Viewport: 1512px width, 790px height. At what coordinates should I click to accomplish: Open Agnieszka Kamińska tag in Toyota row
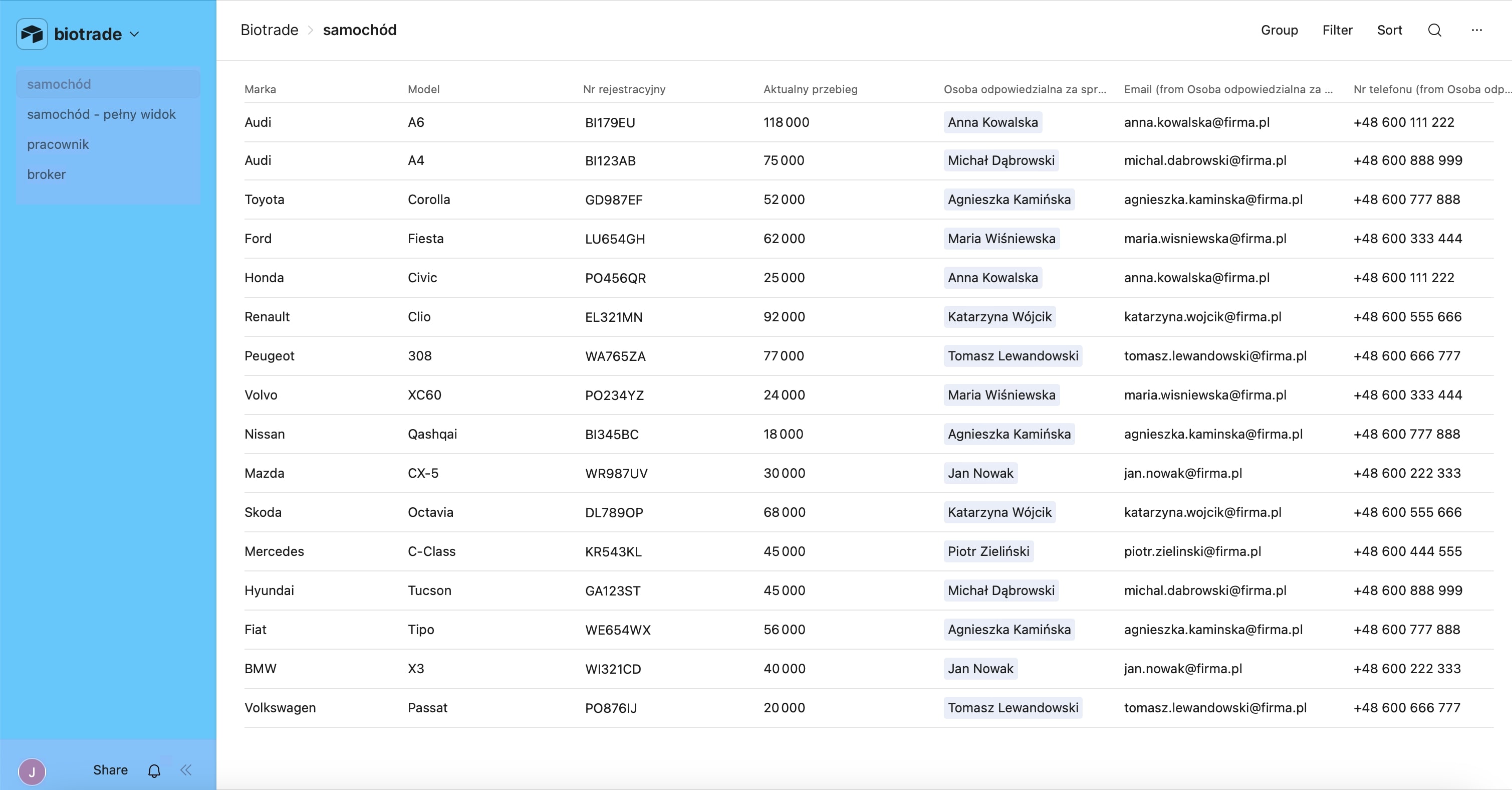tap(1009, 199)
